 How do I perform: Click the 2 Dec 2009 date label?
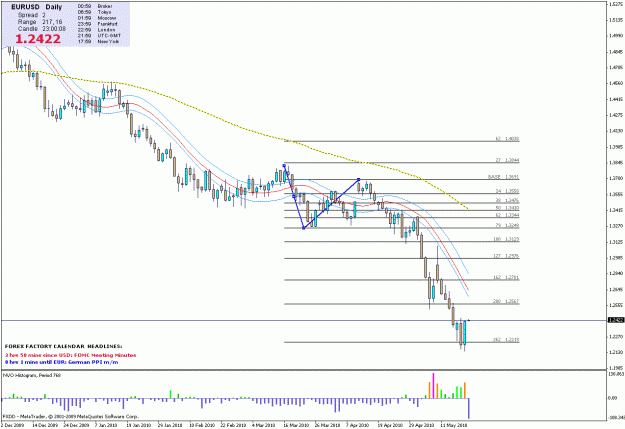pos(14,425)
